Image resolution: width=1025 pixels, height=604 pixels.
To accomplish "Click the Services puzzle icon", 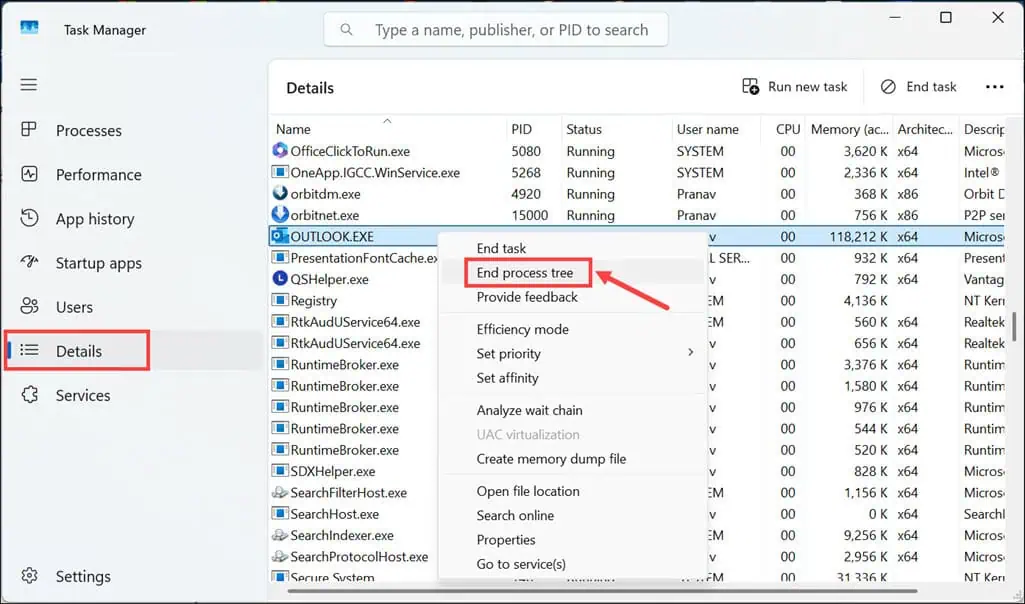I will coord(29,394).
